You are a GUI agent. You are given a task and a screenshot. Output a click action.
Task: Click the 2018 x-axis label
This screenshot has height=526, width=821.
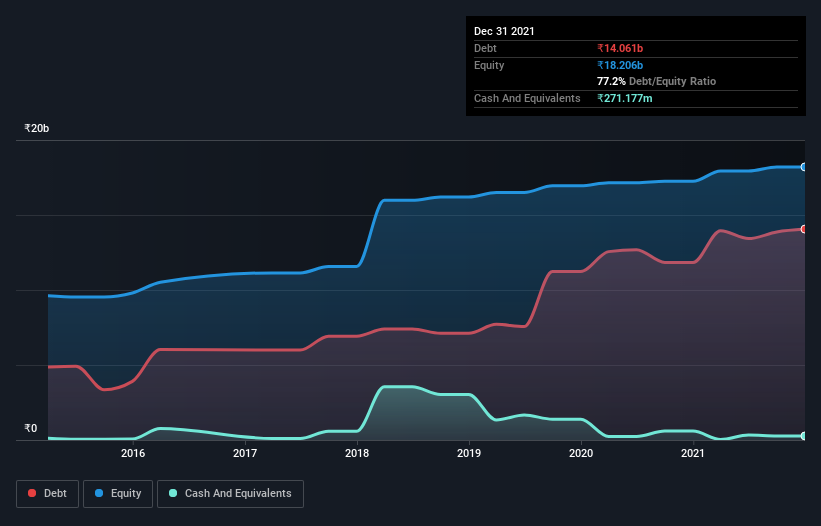click(x=357, y=453)
